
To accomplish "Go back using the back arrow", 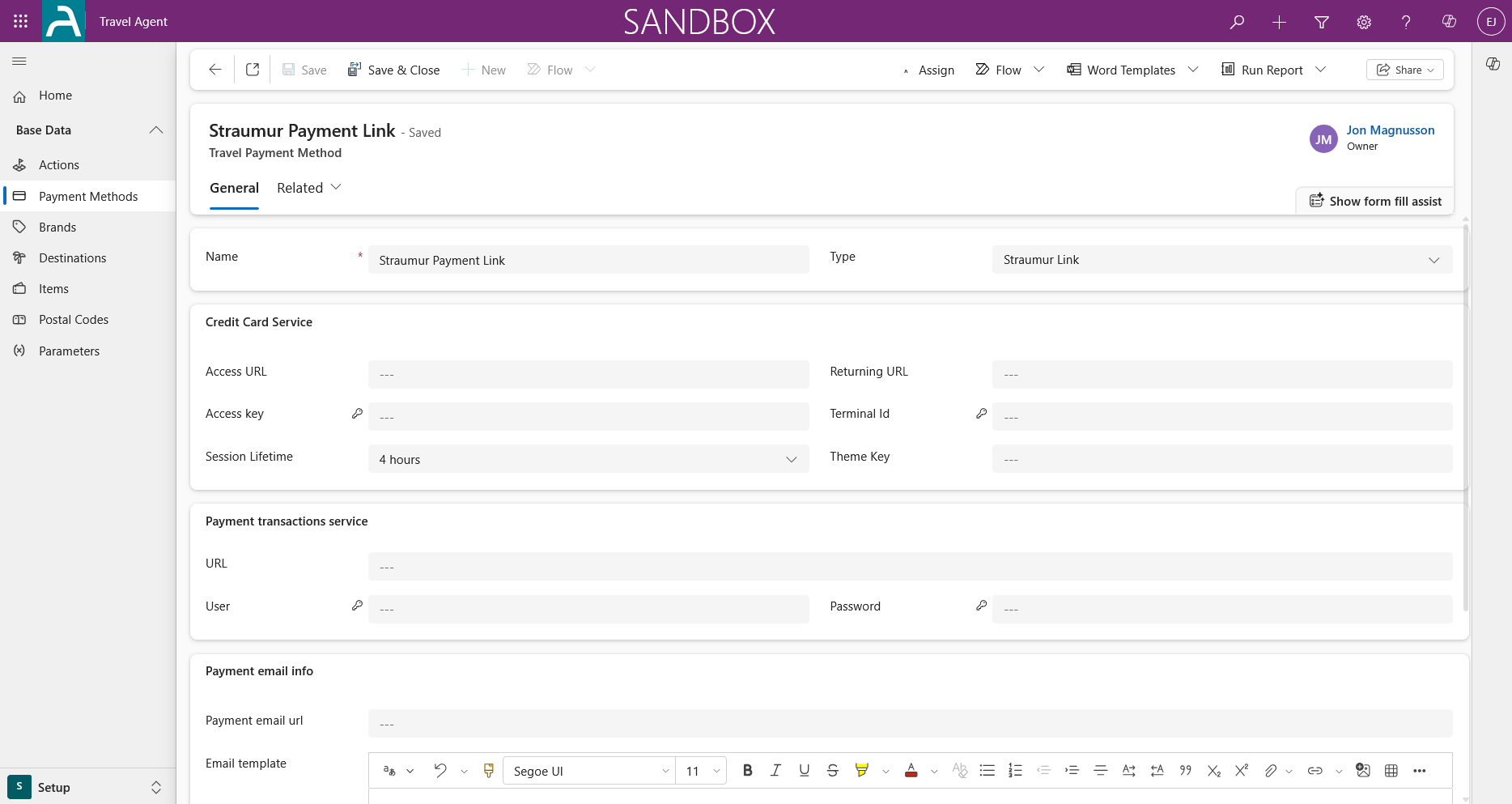I will click(x=215, y=70).
